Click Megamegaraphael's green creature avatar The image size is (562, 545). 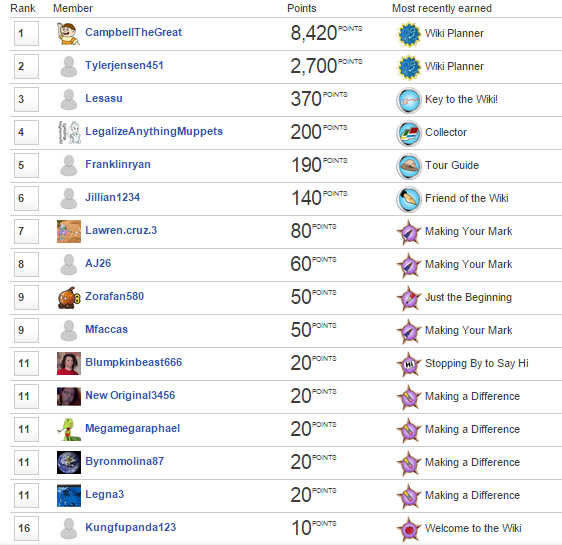click(x=69, y=429)
